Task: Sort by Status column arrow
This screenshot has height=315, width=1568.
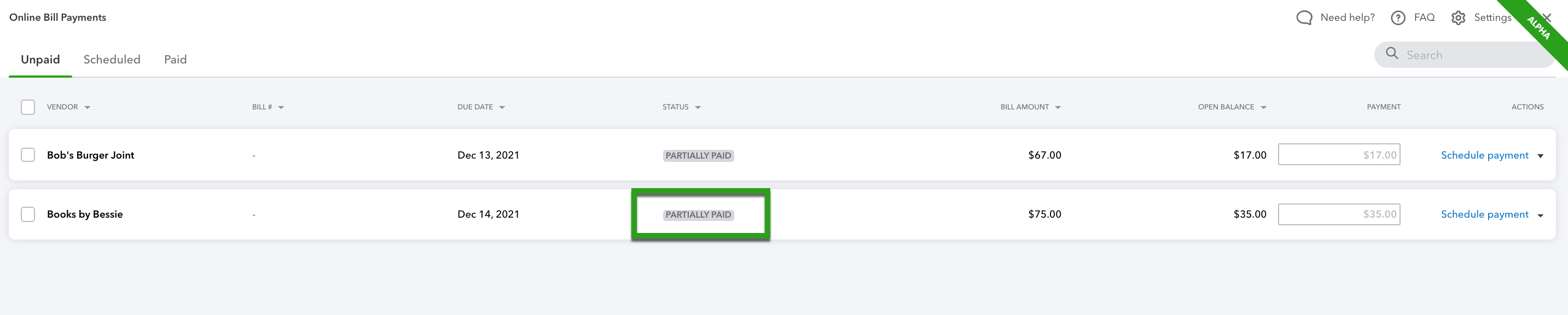Action: (698, 108)
